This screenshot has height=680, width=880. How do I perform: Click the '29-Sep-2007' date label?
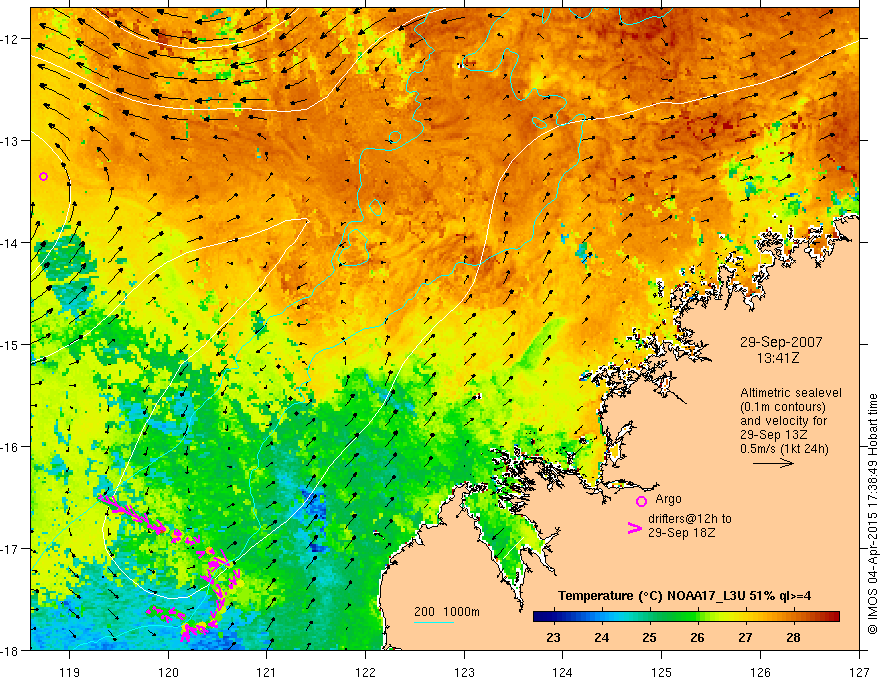(x=781, y=342)
